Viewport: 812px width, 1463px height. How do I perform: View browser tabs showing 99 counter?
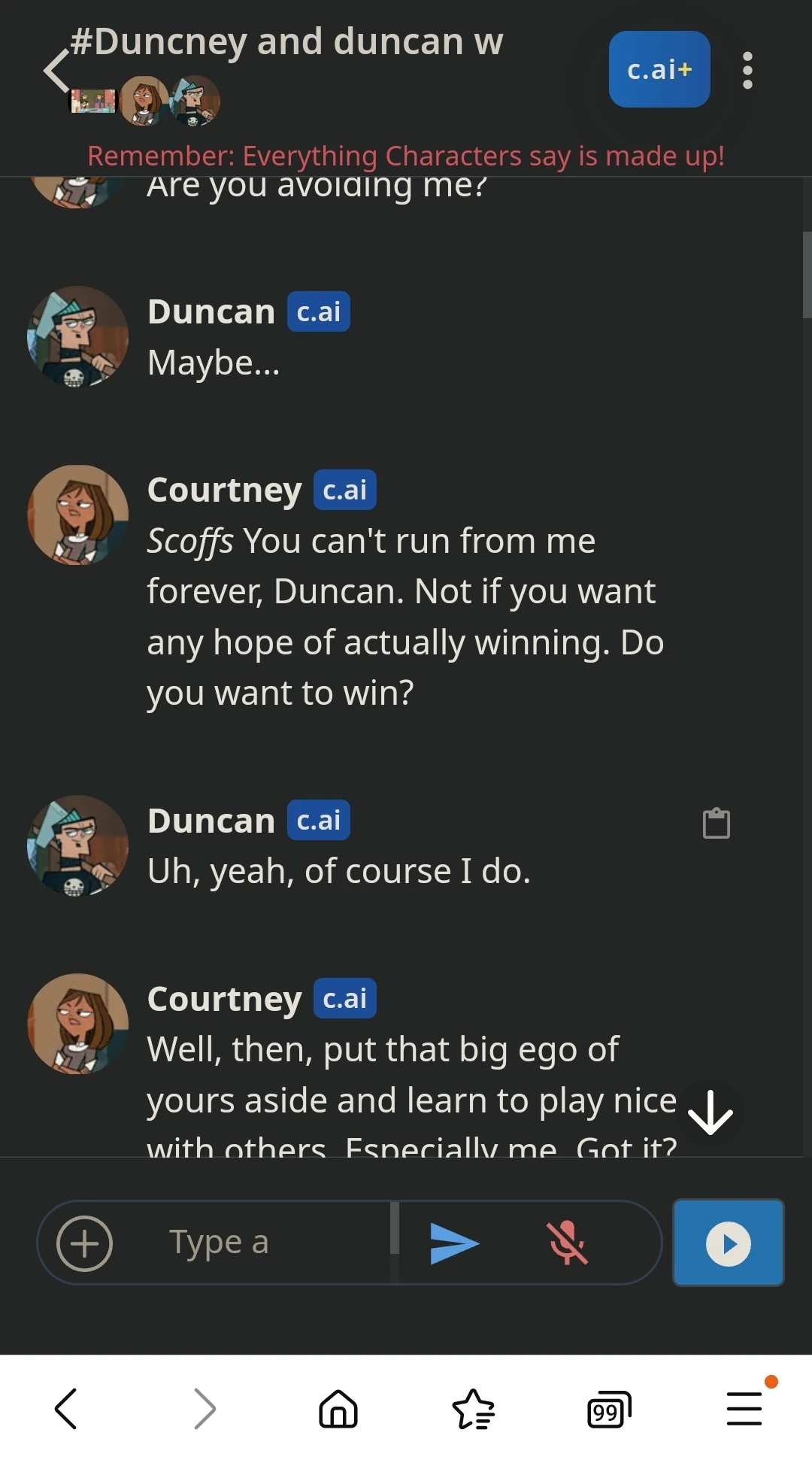pyautogui.click(x=609, y=1410)
